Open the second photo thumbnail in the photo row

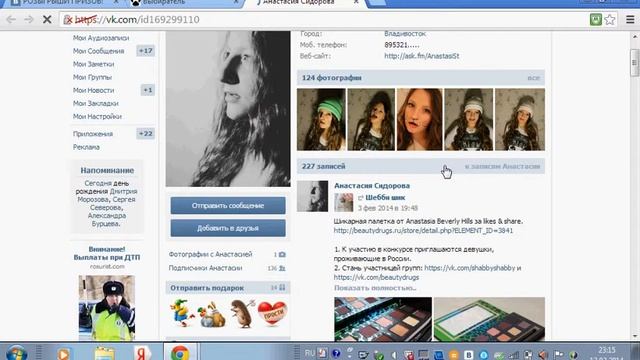tap(371, 120)
